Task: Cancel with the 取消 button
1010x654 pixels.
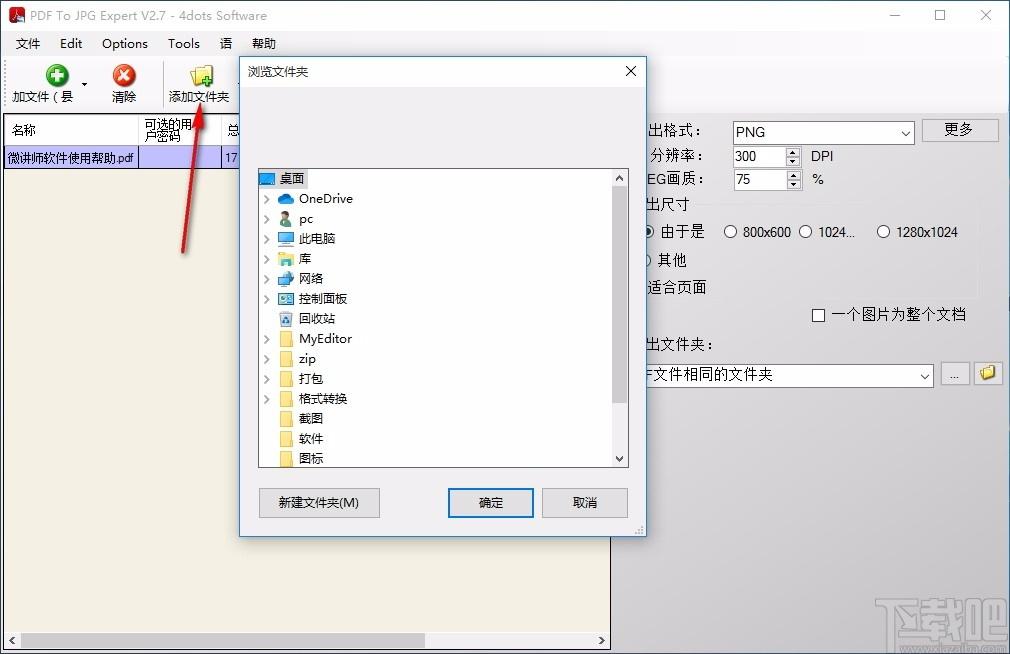Action: coord(585,503)
